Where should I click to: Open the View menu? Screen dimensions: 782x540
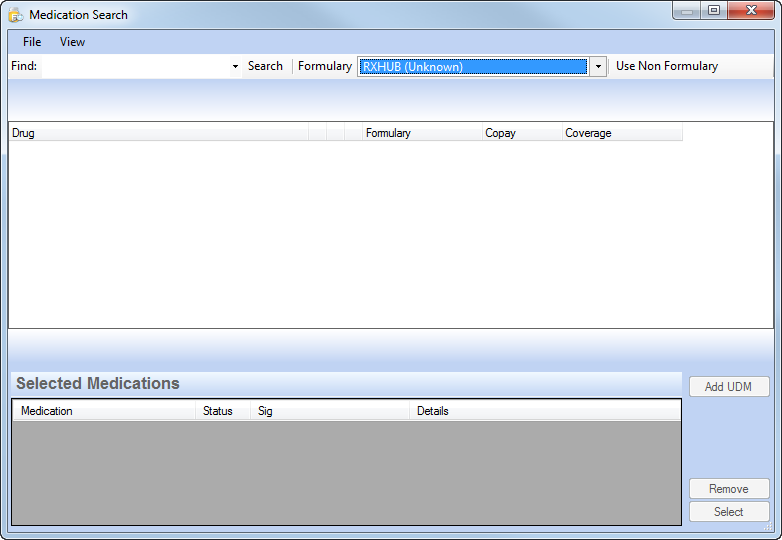(x=72, y=42)
